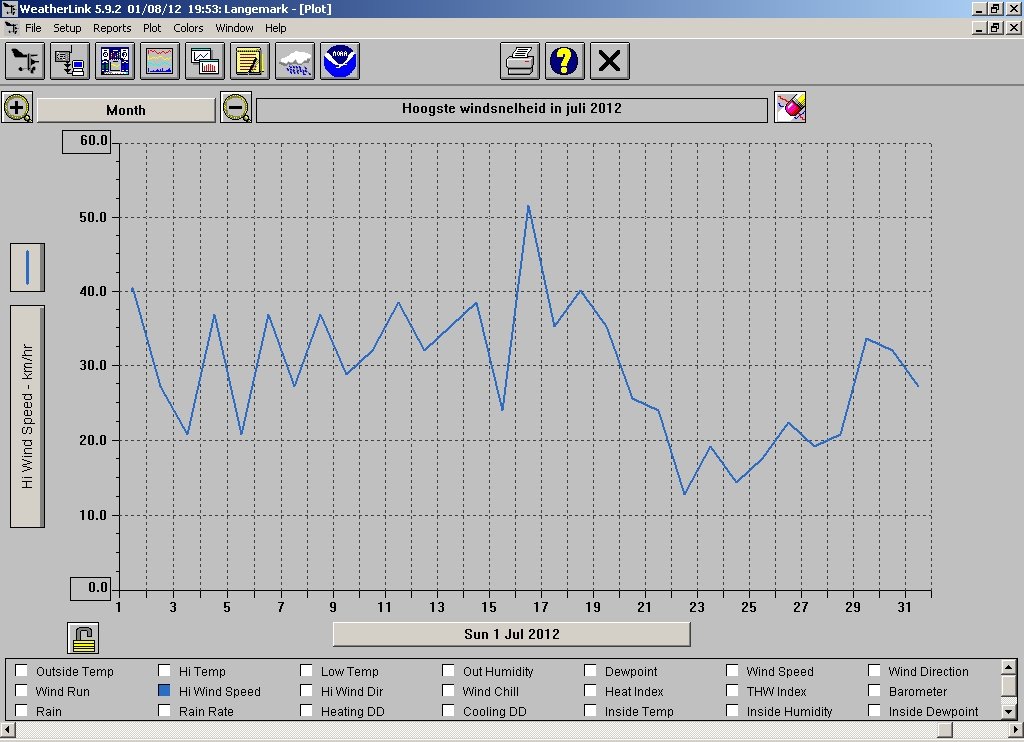Enable the Hi Temp checkbox
The height and width of the screenshot is (742, 1024).
[x=164, y=671]
